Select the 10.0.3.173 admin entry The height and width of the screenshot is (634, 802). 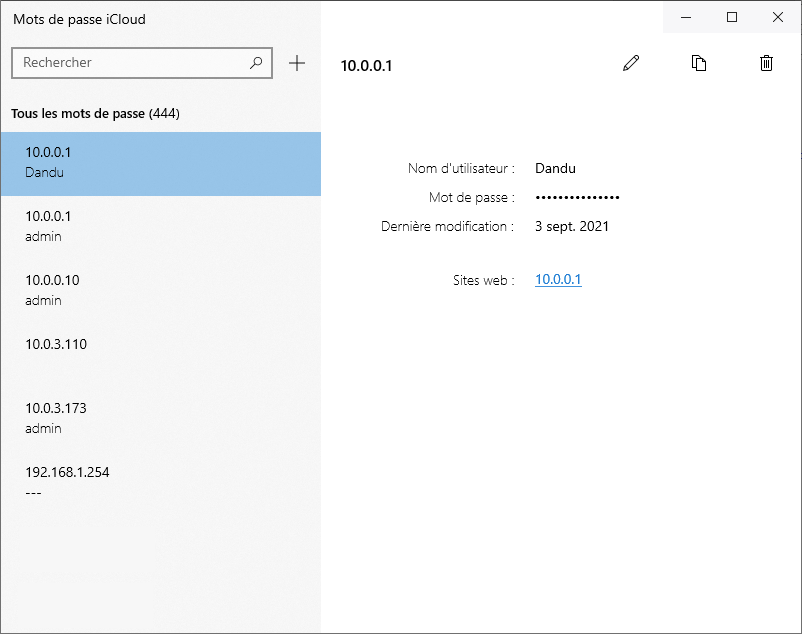point(161,419)
